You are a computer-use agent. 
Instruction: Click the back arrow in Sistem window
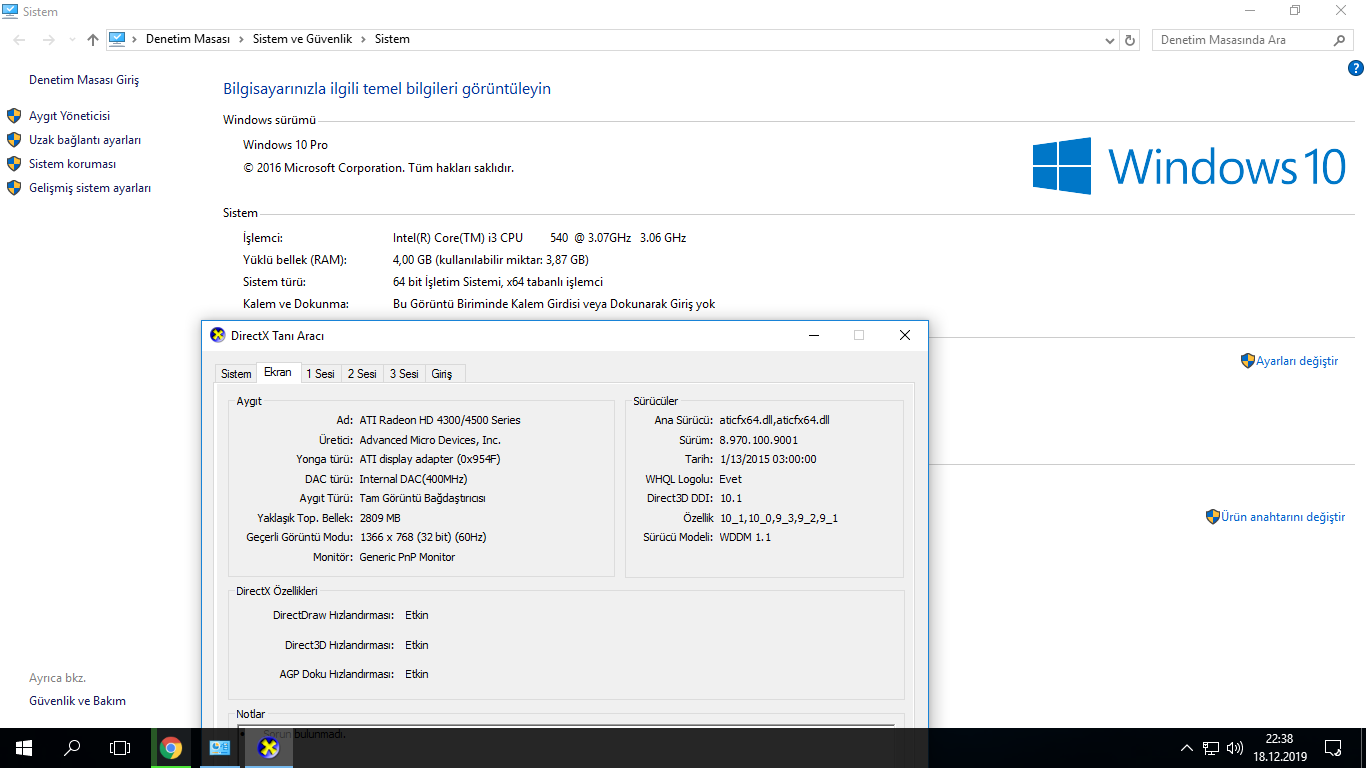tap(20, 40)
